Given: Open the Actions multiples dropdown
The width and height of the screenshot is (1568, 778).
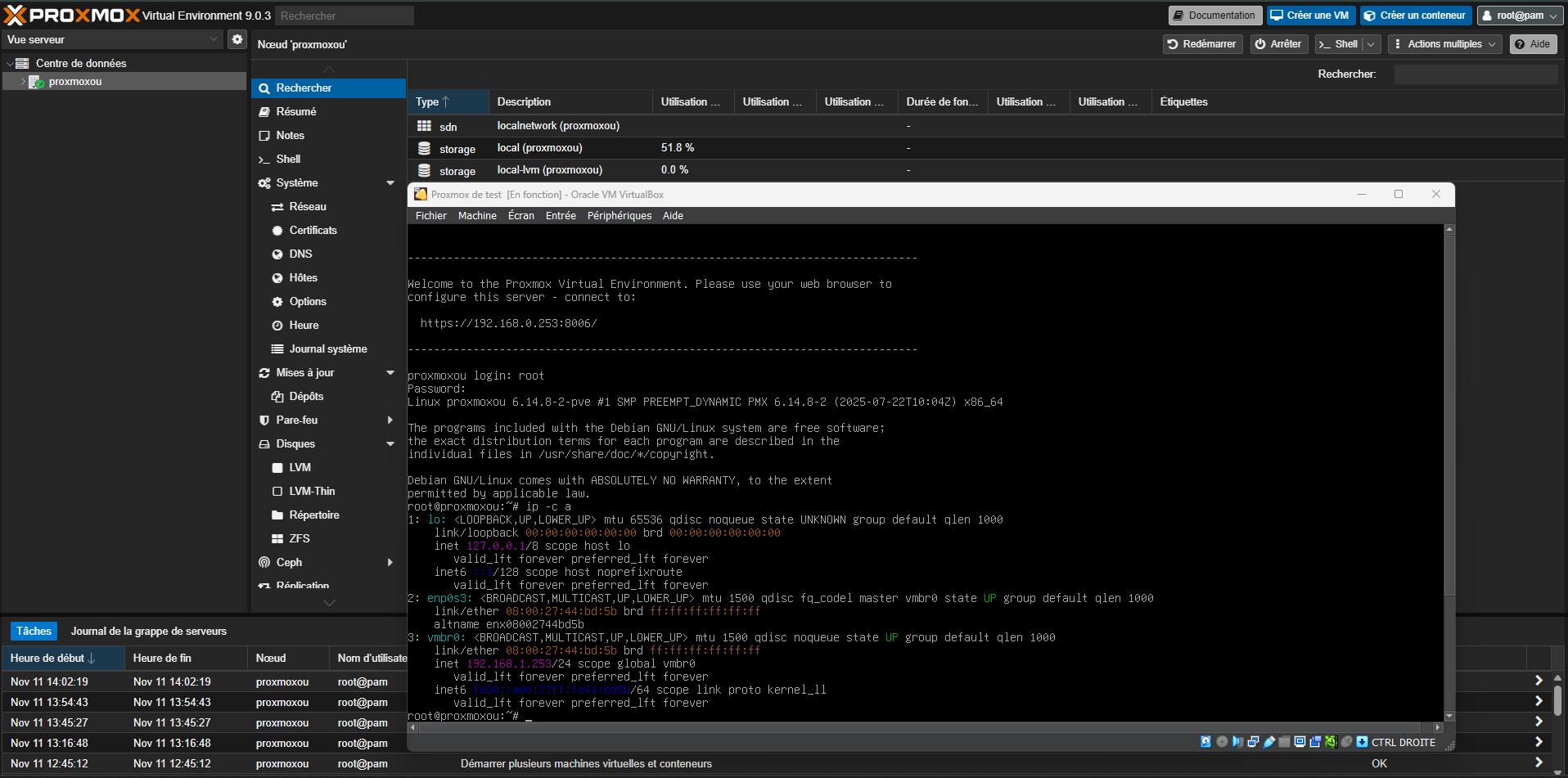Looking at the screenshot, I should 1444,44.
